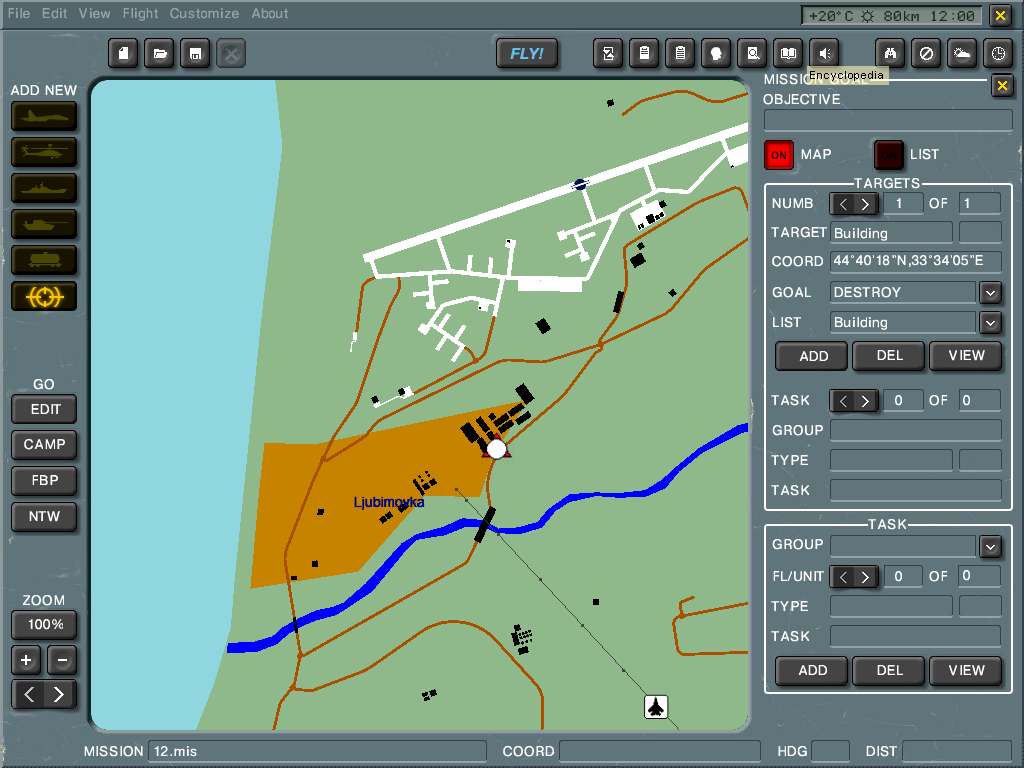Screen dimensions: 1024x768
Task: Turn off the MAP display toggle
Action: click(779, 155)
